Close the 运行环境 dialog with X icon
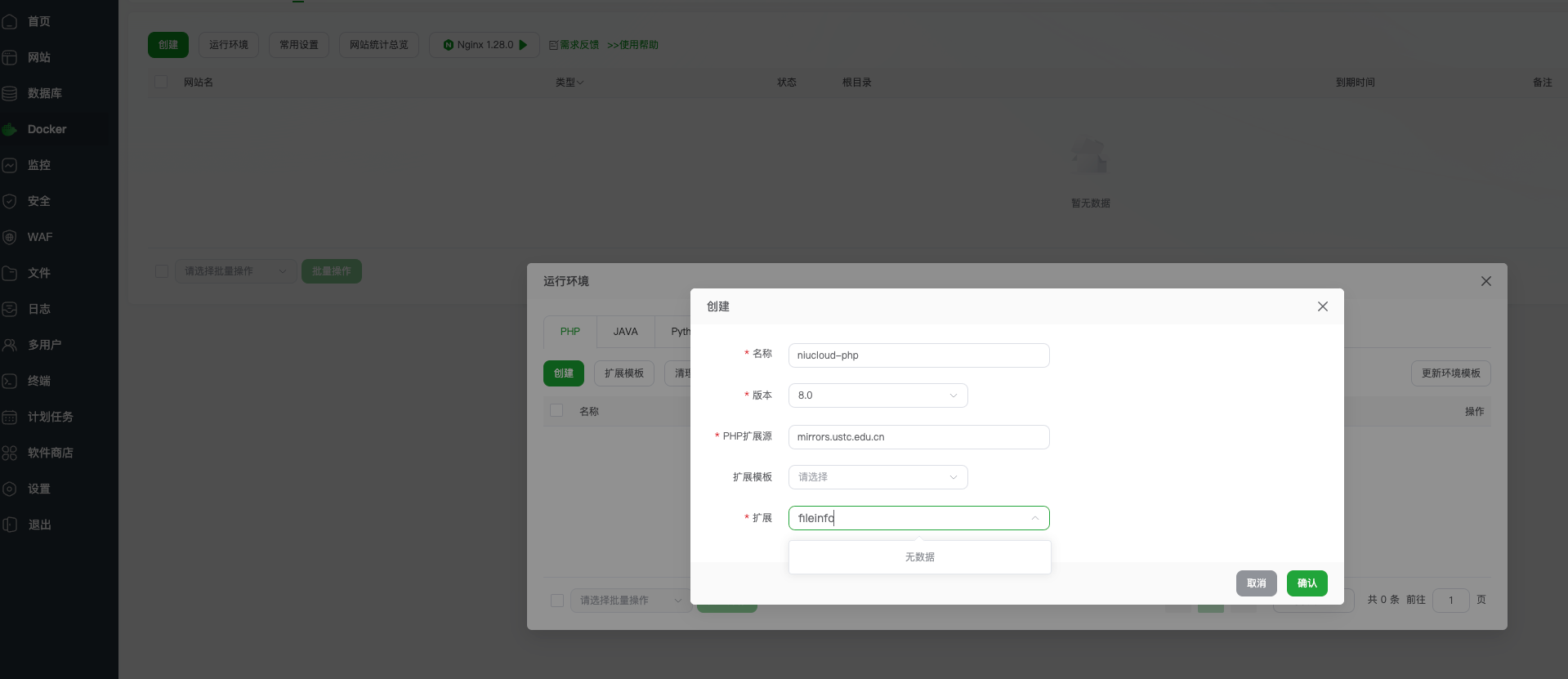1568x679 pixels. point(1486,281)
